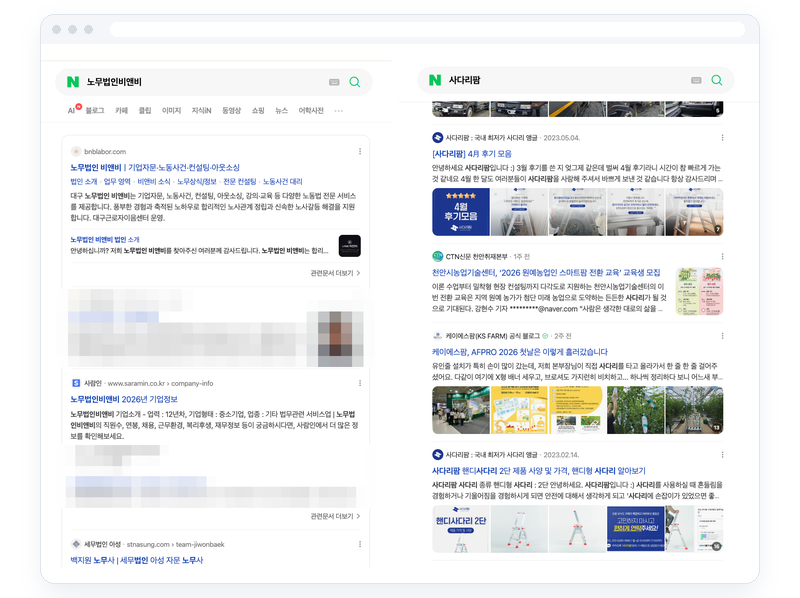Switch to the 지식iN tab
The width and height of the screenshot is (800, 598).
pos(202,111)
